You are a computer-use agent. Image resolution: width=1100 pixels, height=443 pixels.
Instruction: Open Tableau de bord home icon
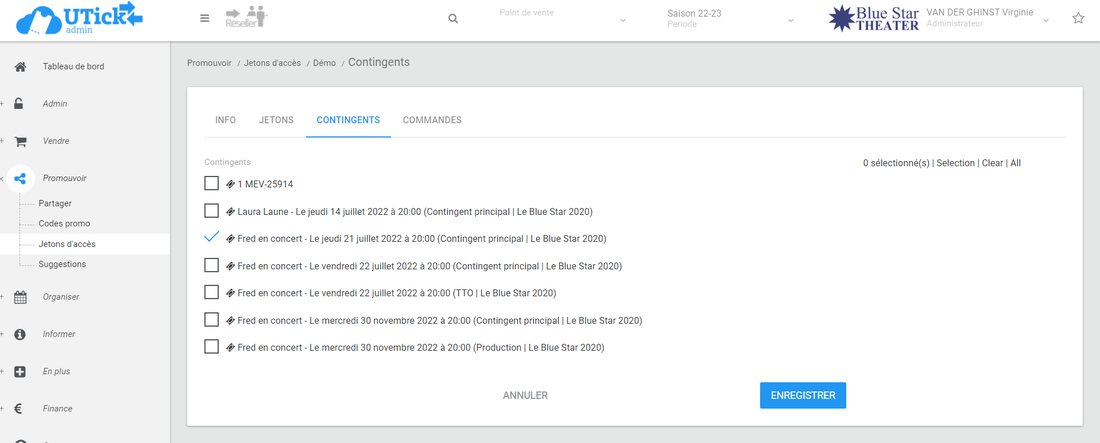click(x=20, y=67)
